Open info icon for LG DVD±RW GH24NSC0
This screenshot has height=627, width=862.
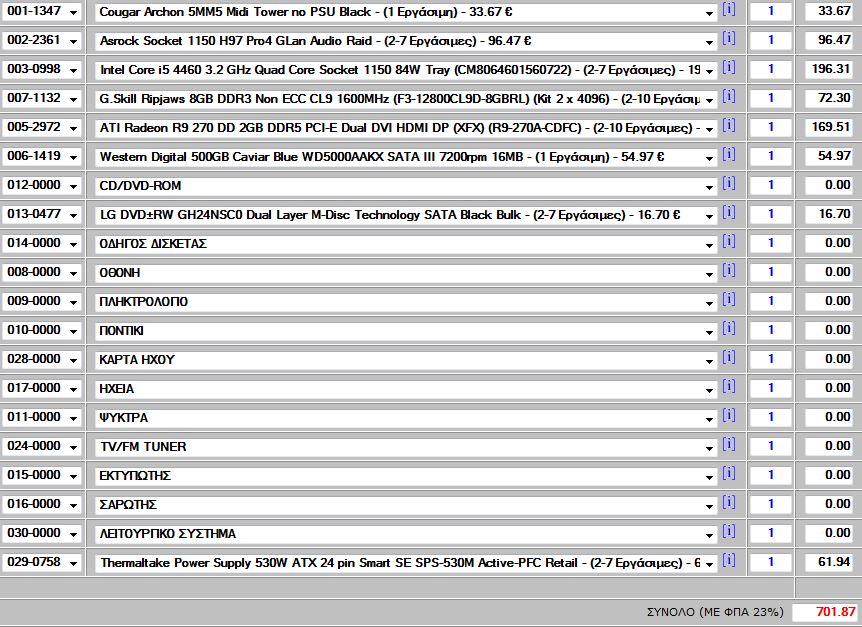pyautogui.click(x=728, y=213)
